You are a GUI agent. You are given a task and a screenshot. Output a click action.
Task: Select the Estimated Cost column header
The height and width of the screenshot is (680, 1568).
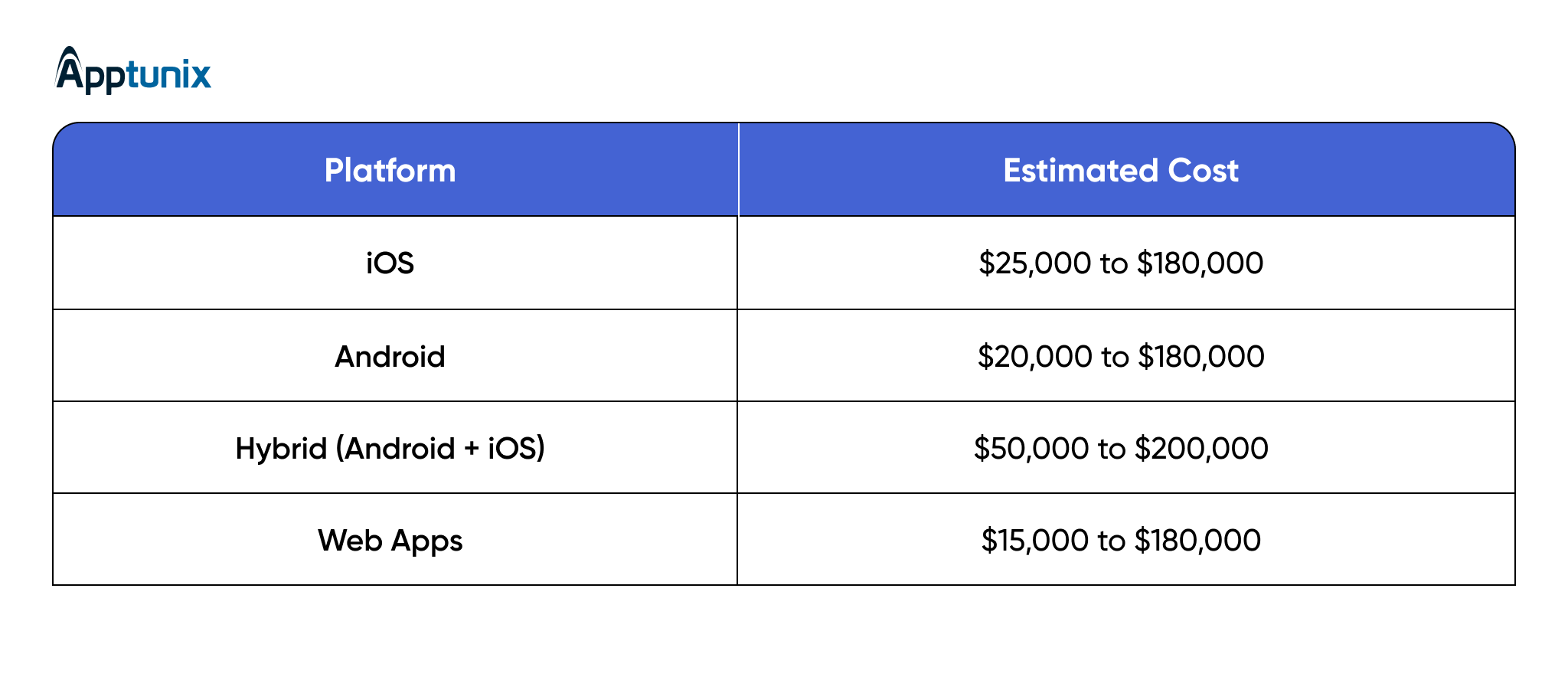click(1120, 170)
